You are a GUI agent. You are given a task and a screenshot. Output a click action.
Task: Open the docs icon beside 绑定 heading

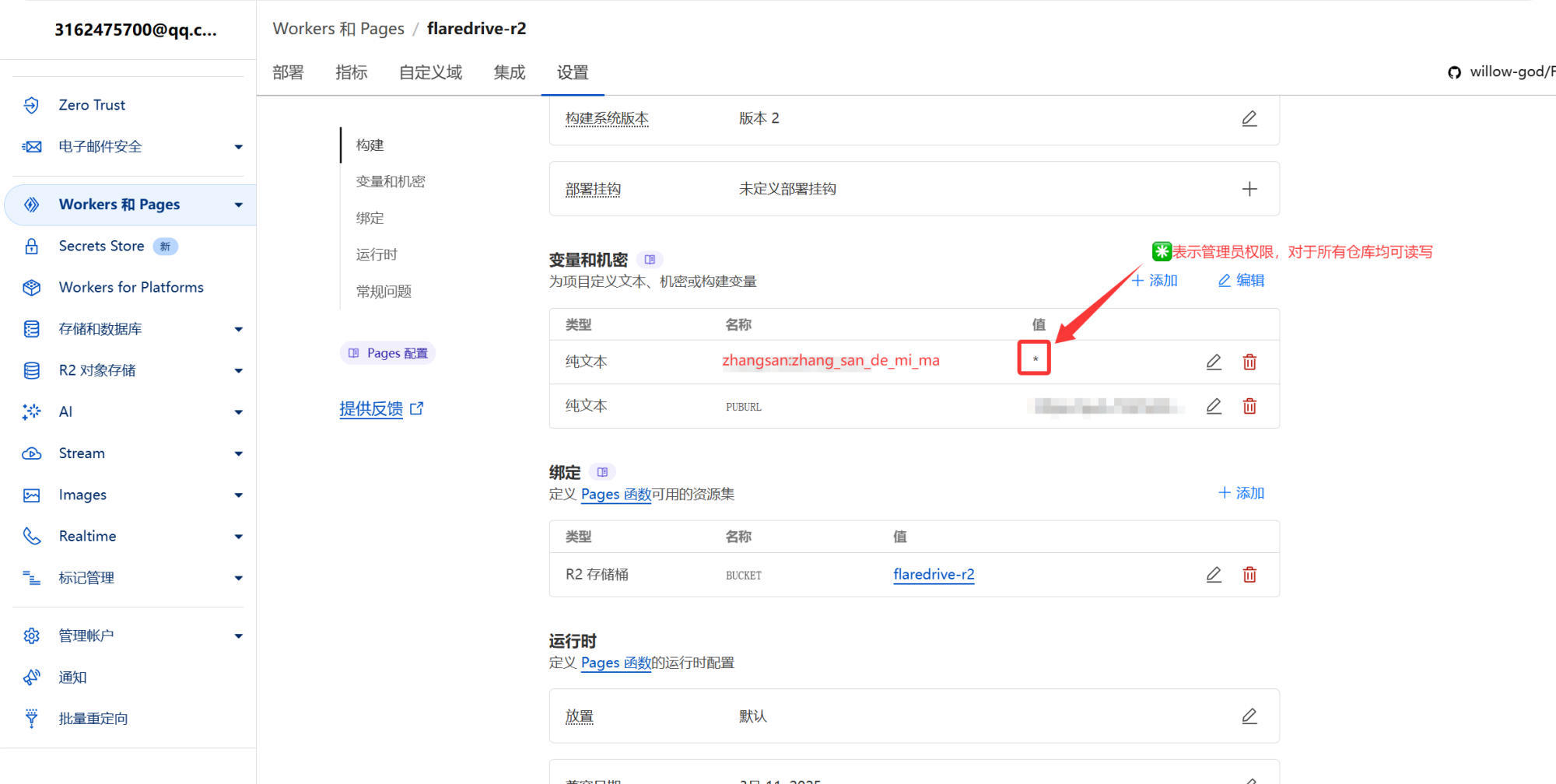(602, 472)
